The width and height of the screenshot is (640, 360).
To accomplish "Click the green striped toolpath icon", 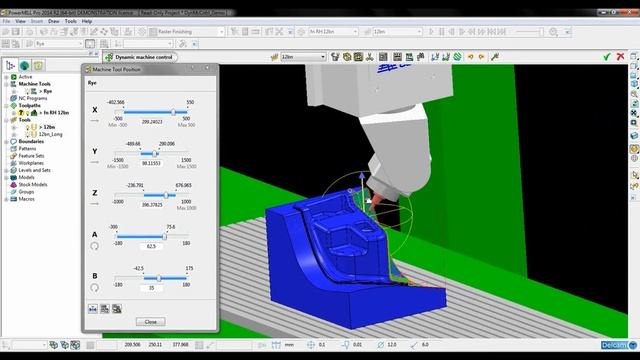I will coord(458,57).
